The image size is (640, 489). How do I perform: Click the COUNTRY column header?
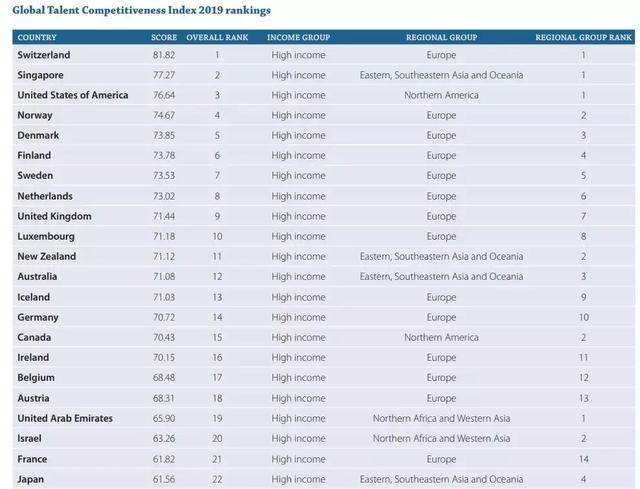coord(36,37)
